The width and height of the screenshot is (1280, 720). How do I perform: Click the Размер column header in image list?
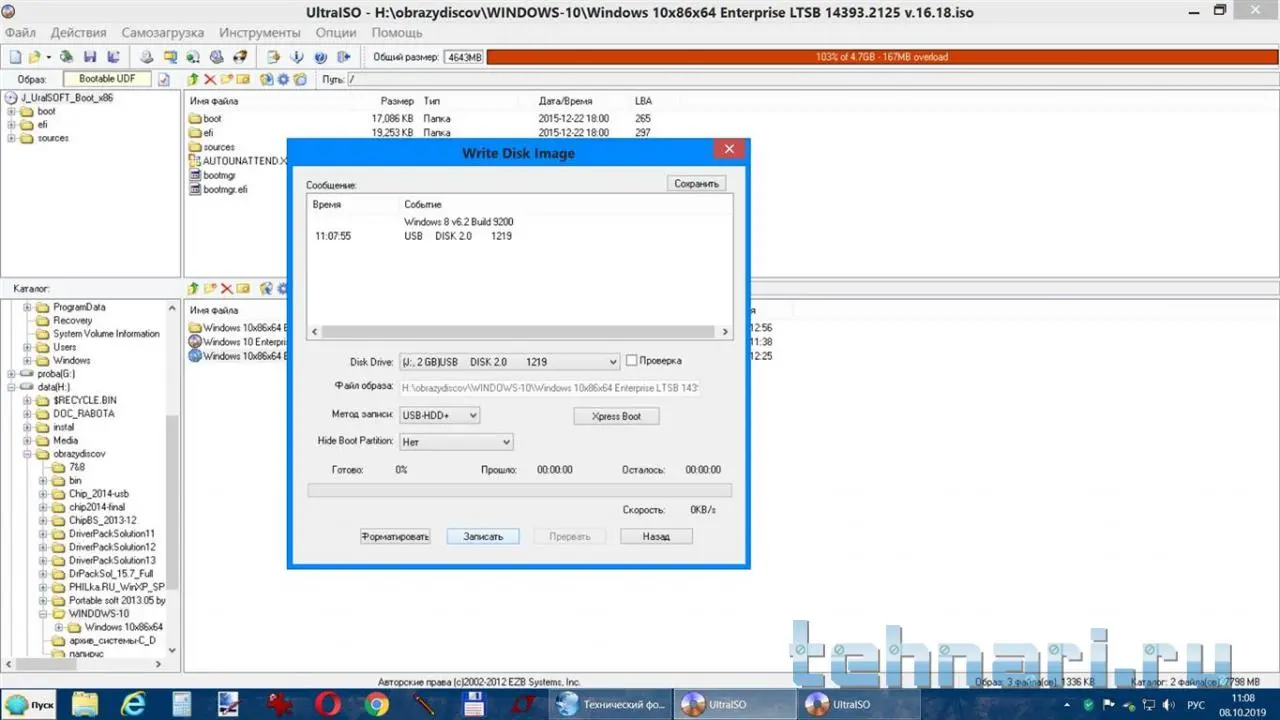pos(397,101)
